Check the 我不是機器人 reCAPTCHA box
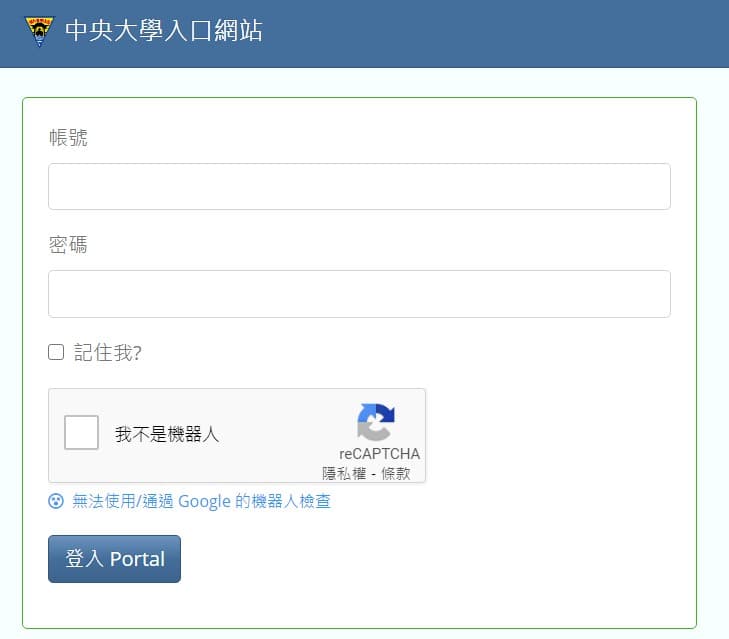Viewport: 729px width, 639px height. (x=81, y=433)
